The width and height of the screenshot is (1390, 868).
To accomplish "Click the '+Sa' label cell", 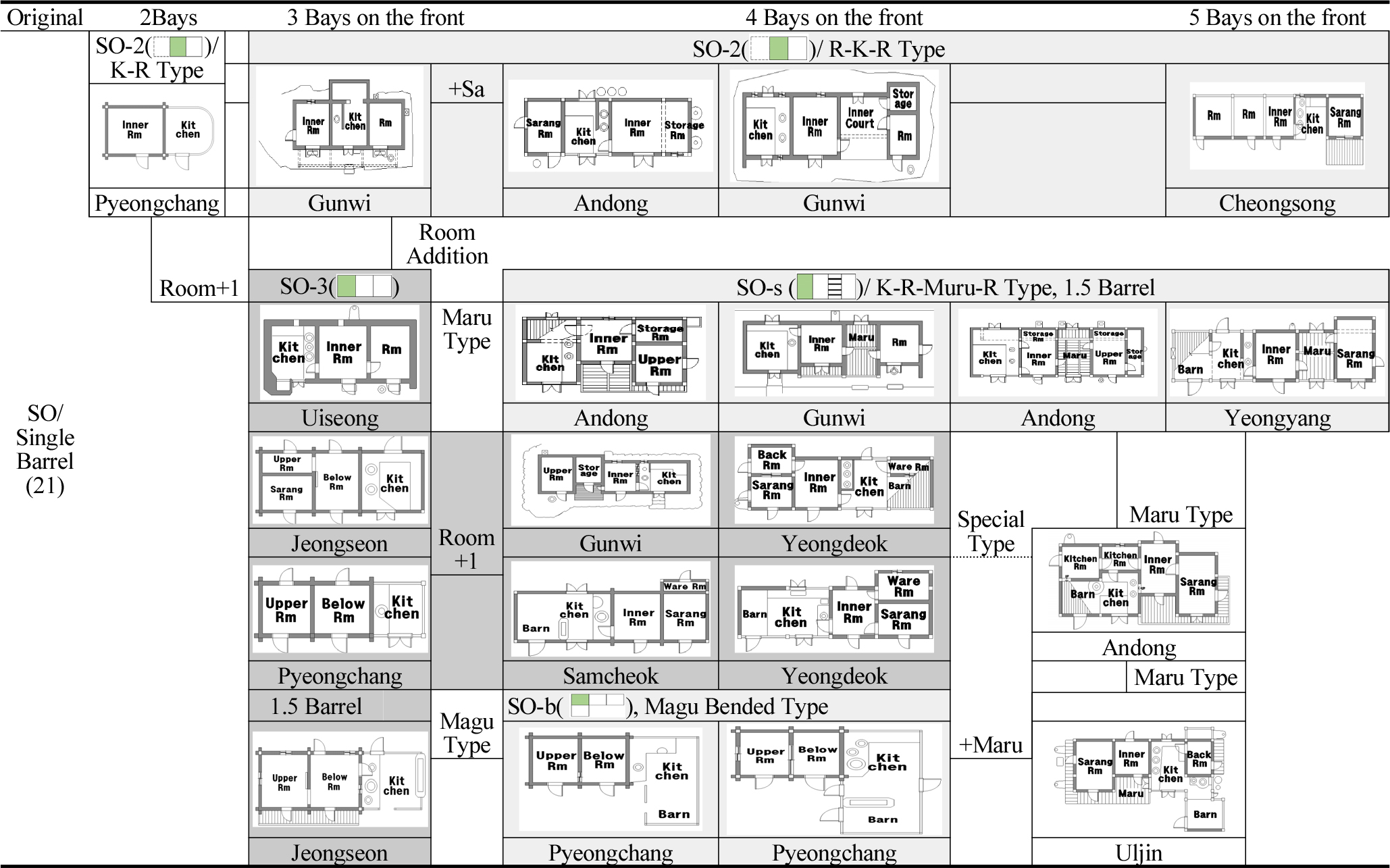I will (467, 88).
